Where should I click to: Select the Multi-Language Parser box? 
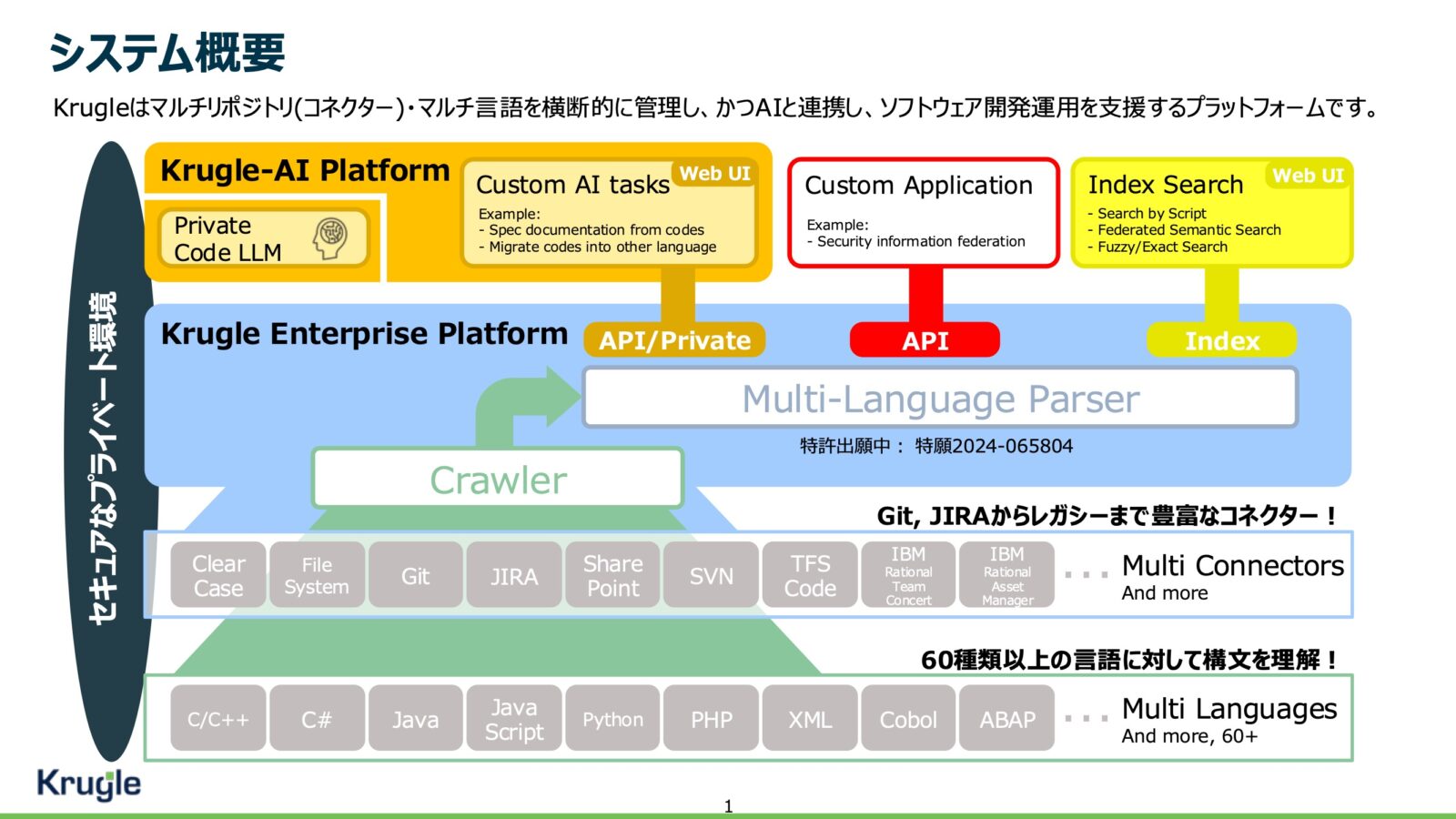coord(940,398)
